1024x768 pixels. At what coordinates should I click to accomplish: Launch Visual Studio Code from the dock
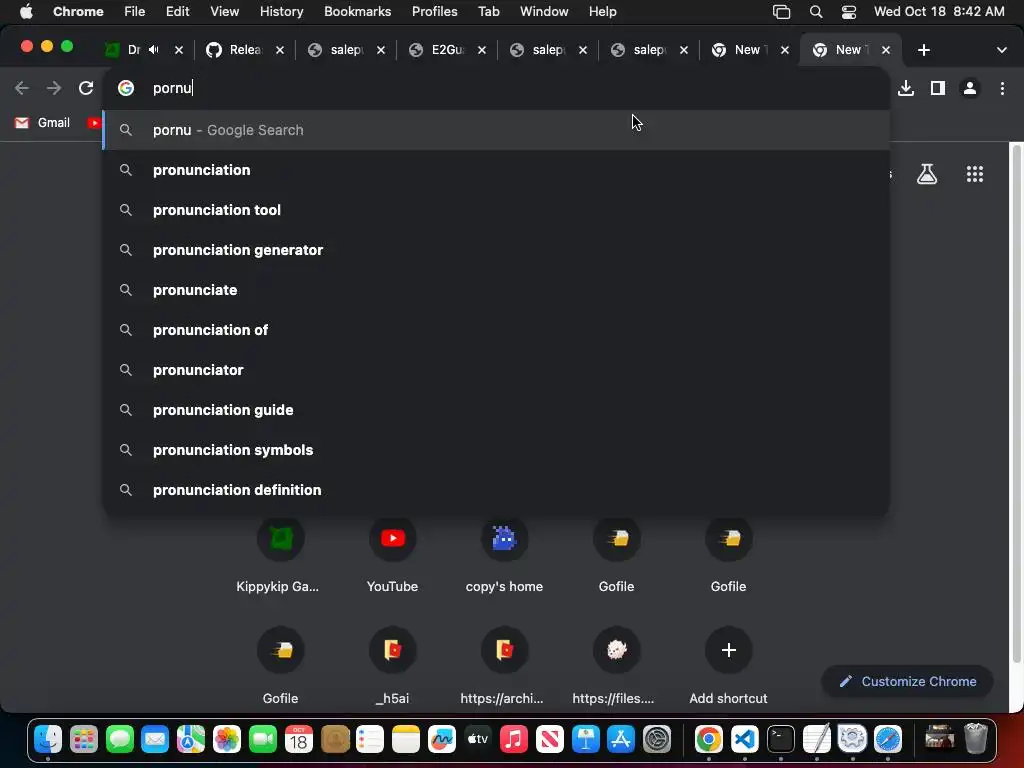pyautogui.click(x=744, y=739)
